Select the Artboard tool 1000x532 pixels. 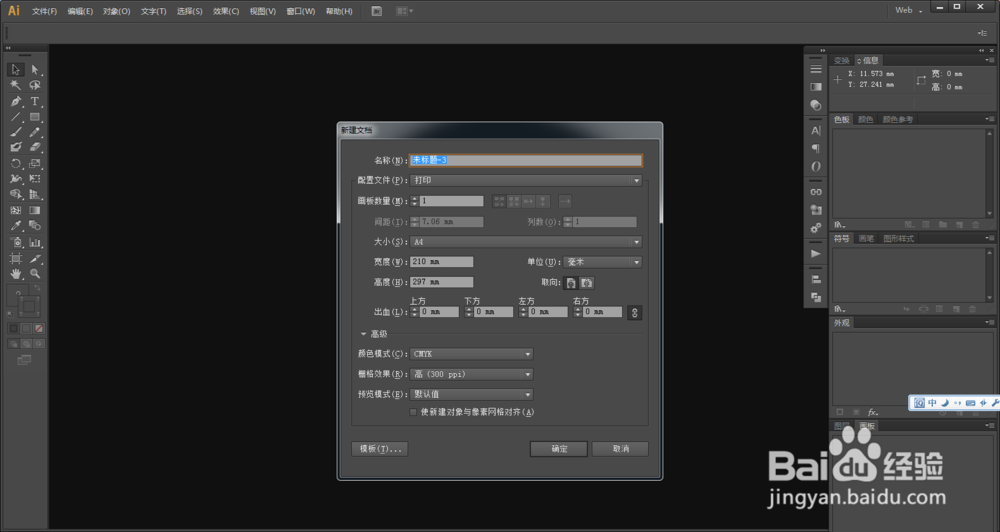tap(16, 258)
